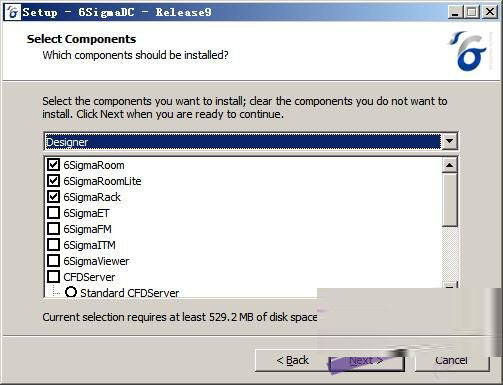Select the Standard CFDServer radio option

71,292
